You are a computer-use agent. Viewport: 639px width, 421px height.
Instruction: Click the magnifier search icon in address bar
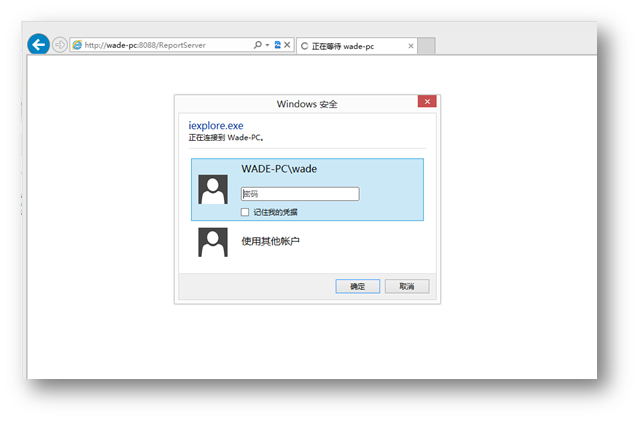(258, 45)
